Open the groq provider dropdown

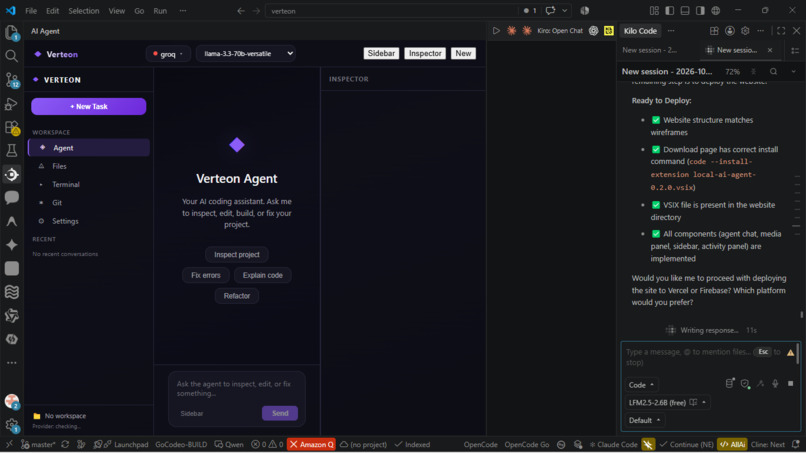(168, 54)
